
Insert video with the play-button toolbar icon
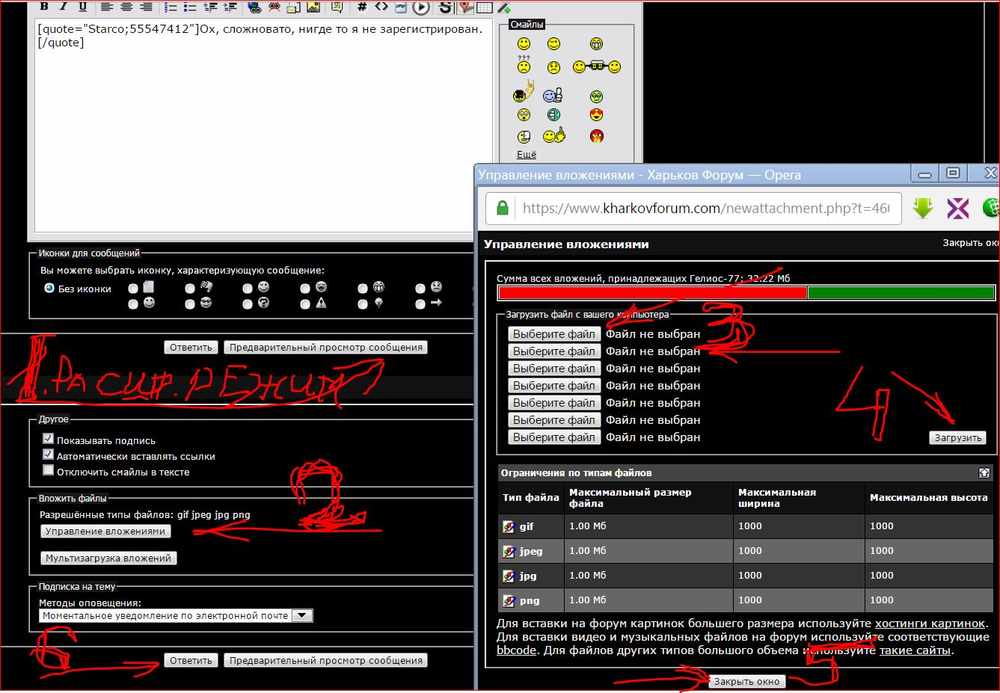tap(421, 8)
